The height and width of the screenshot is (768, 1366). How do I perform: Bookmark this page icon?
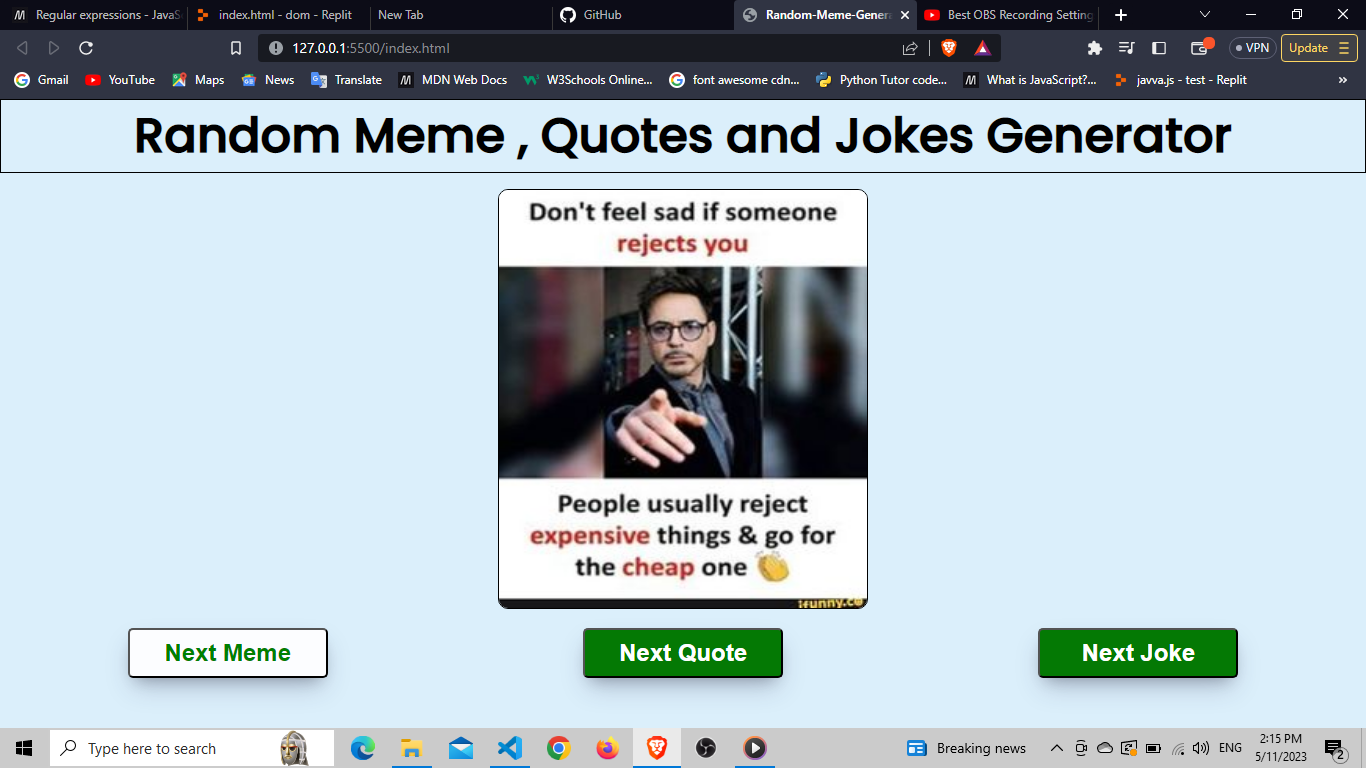236,48
